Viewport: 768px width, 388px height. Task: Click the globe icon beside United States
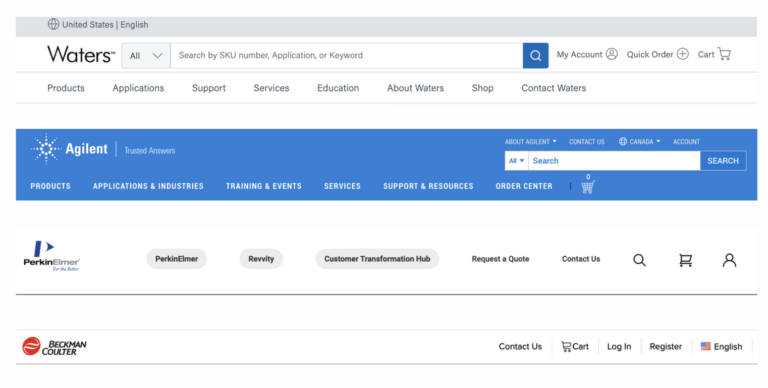click(x=53, y=24)
